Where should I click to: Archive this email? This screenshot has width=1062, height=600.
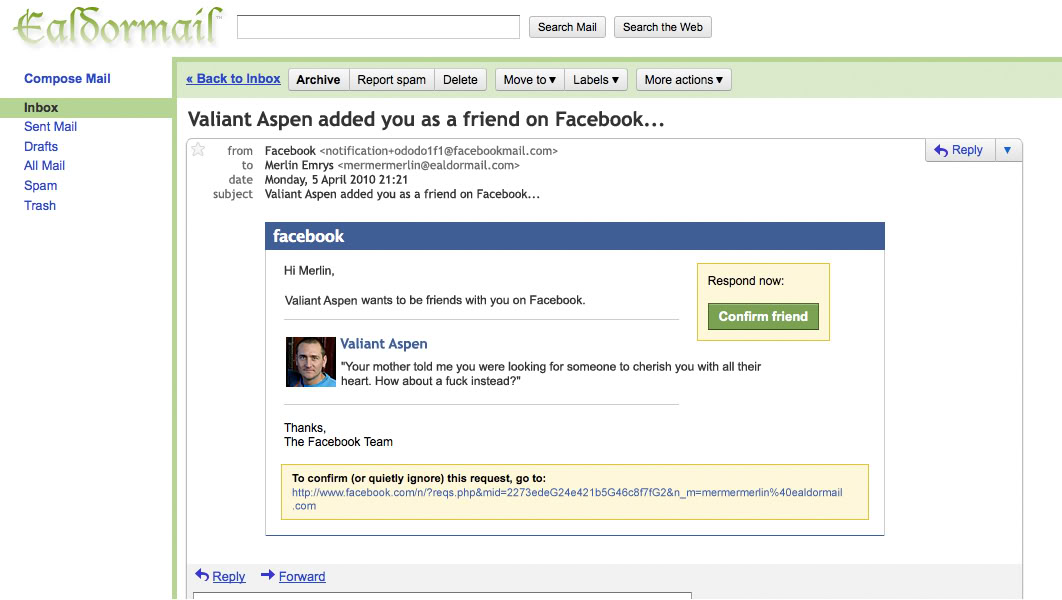[x=318, y=80]
